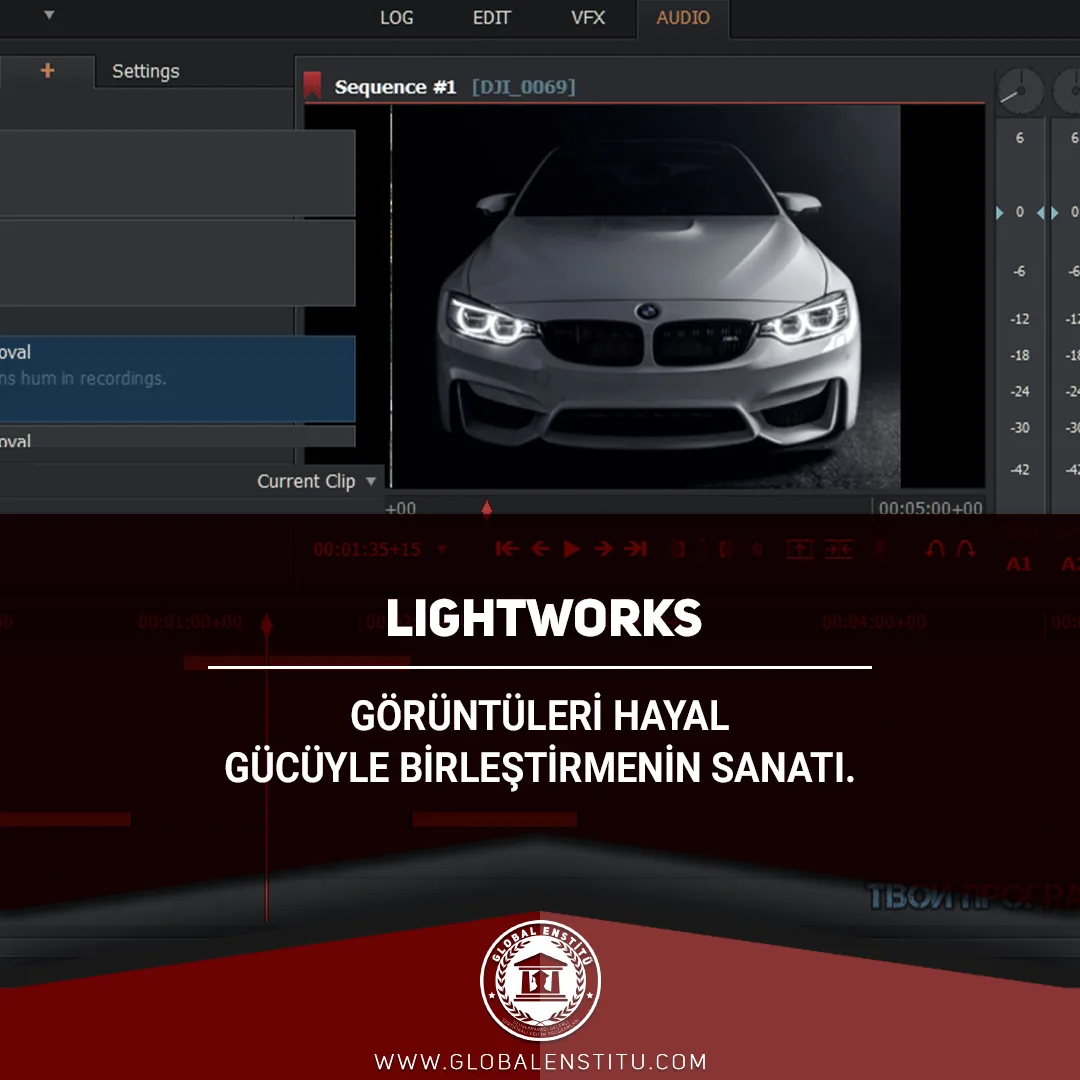
Task: Step forward one frame with right arrow
Action: 603,549
